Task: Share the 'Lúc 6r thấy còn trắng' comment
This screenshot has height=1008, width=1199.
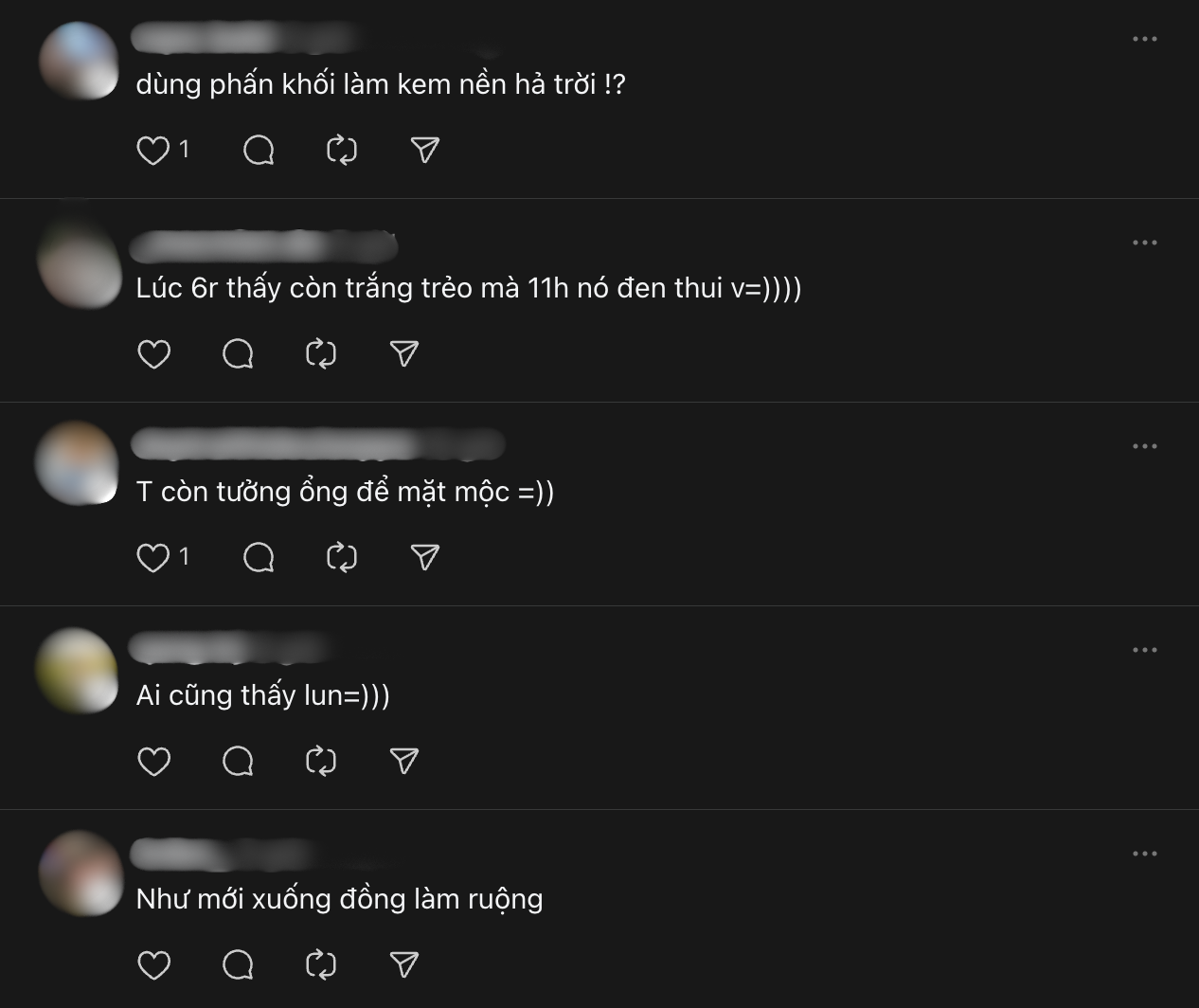Action: [404, 353]
